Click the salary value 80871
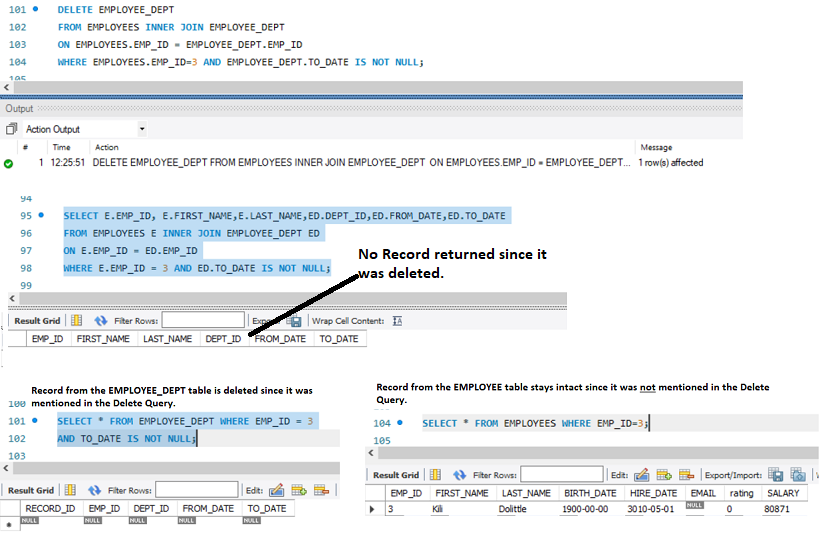Screen dimensions: 820x540 (777, 509)
